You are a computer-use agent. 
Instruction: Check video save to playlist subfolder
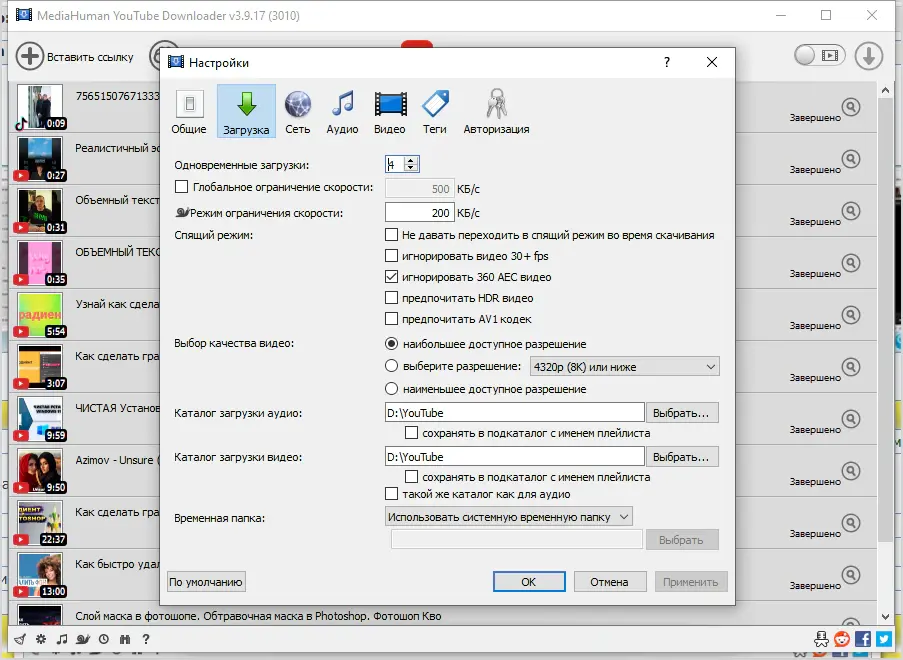pos(411,477)
